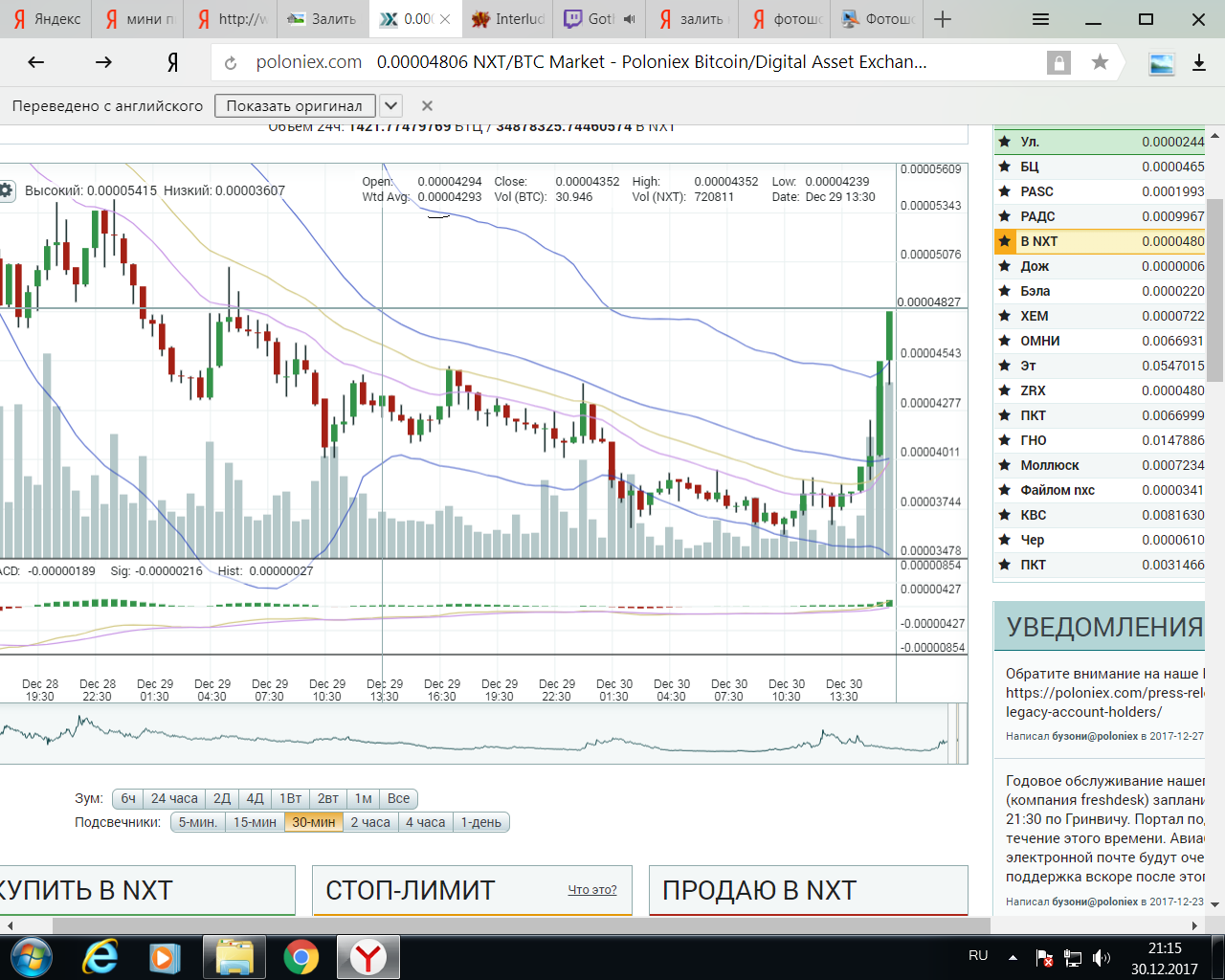Select the Моллюск row in market list
This screenshot has width=1225, height=980.
point(1100,465)
